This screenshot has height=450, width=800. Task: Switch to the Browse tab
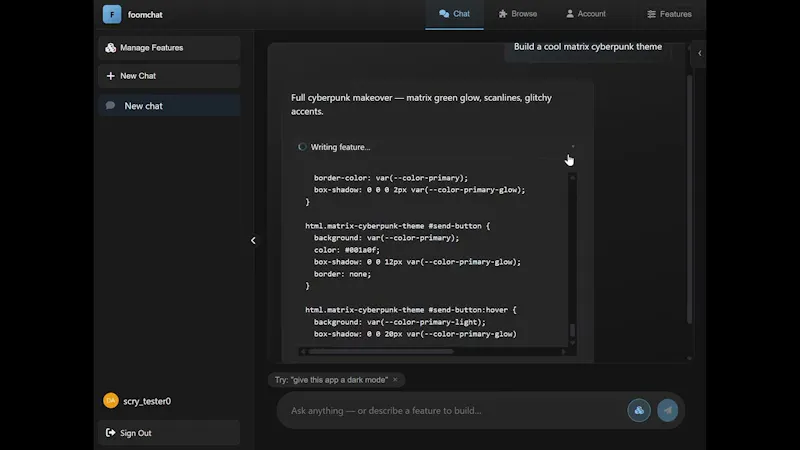click(517, 14)
